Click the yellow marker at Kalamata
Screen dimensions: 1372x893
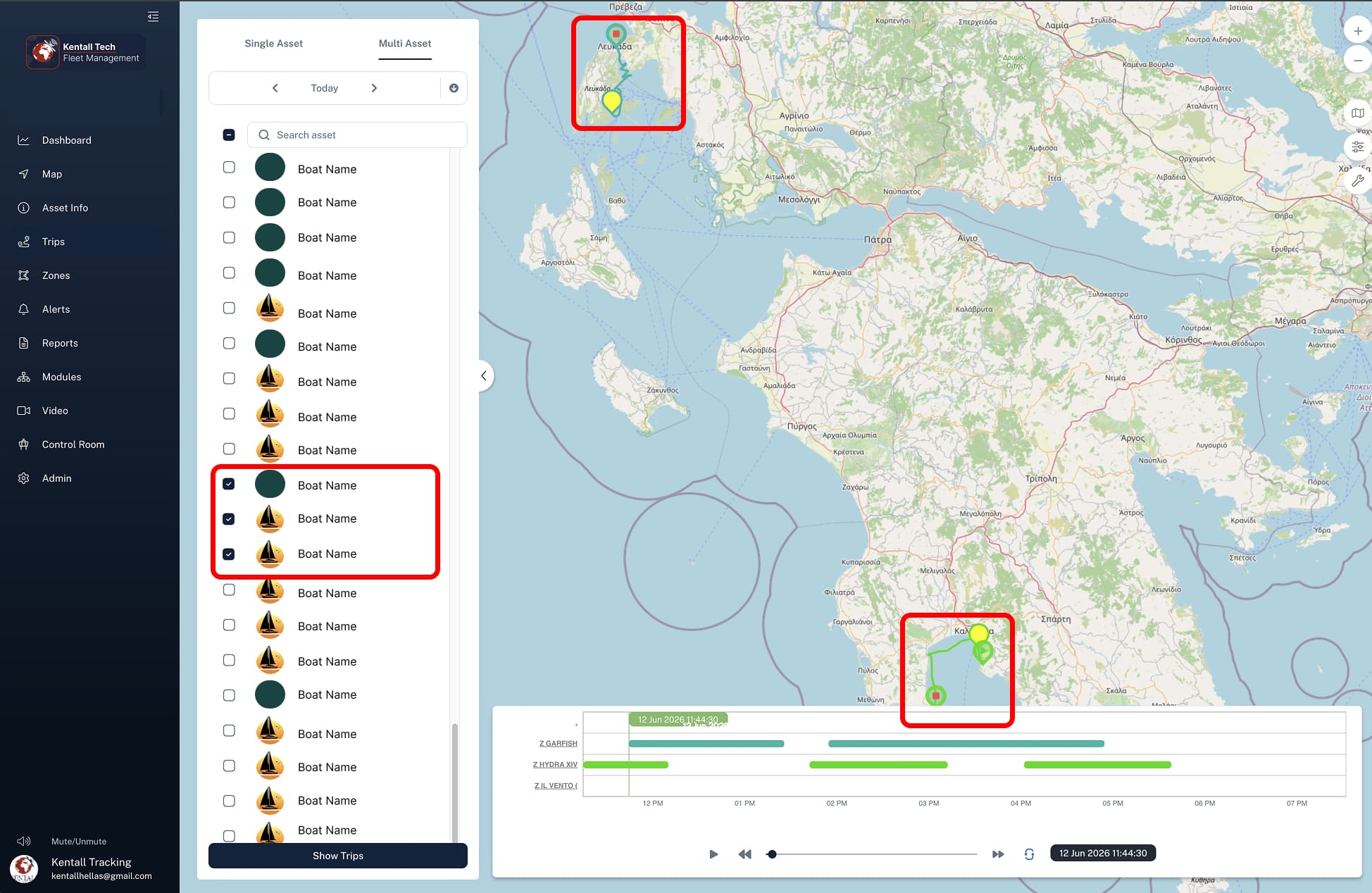pyautogui.click(x=979, y=634)
